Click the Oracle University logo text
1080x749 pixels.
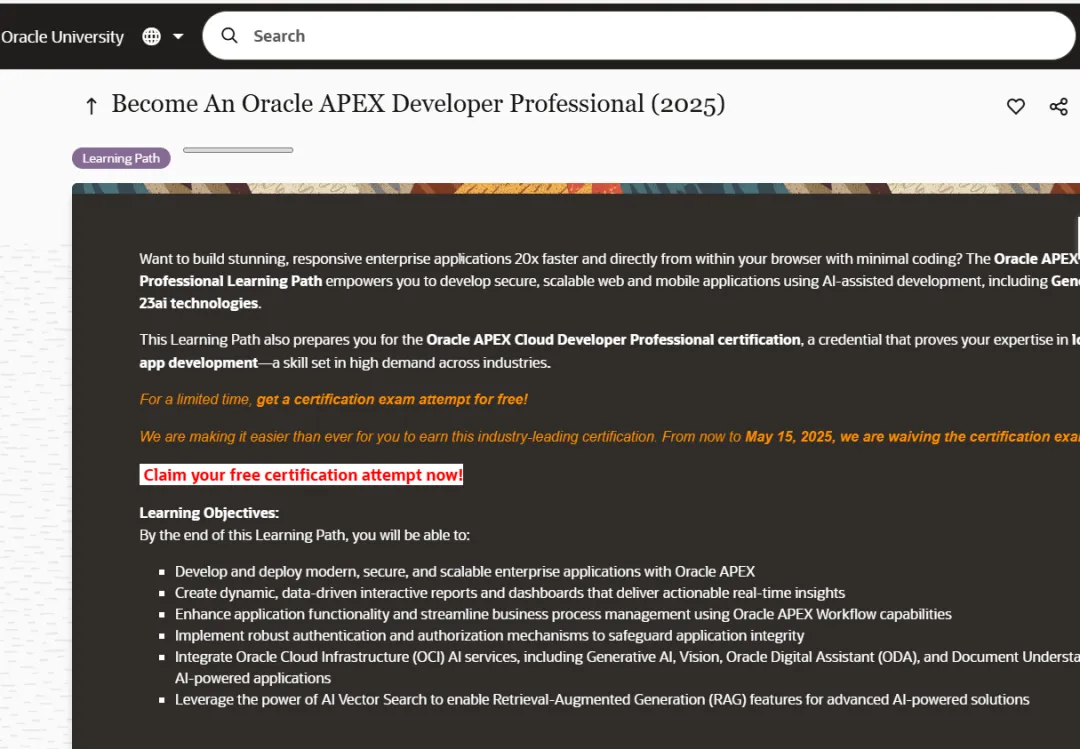[x=63, y=37]
